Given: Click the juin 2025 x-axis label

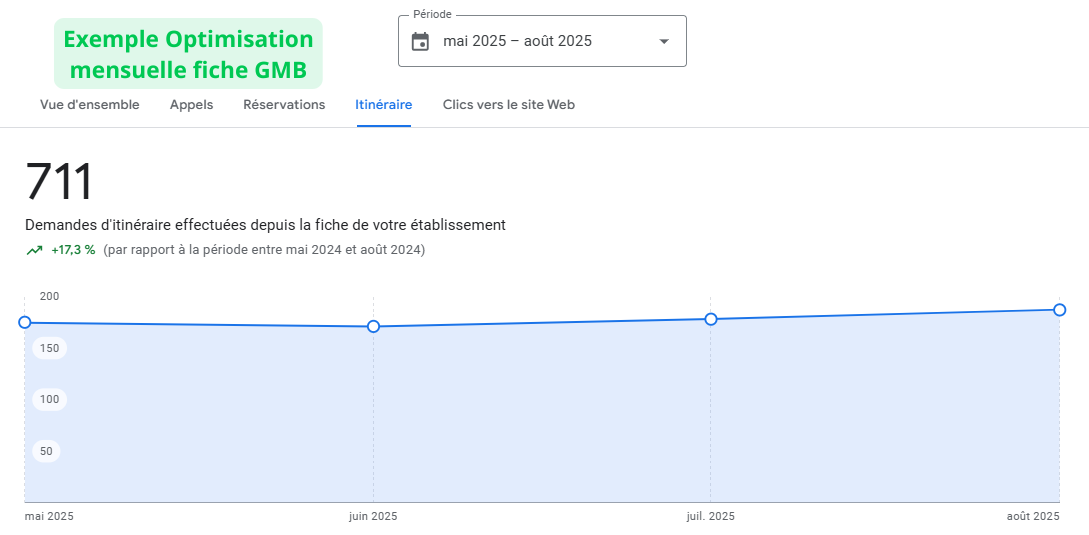Looking at the screenshot, I should click(x=373, y=517).
